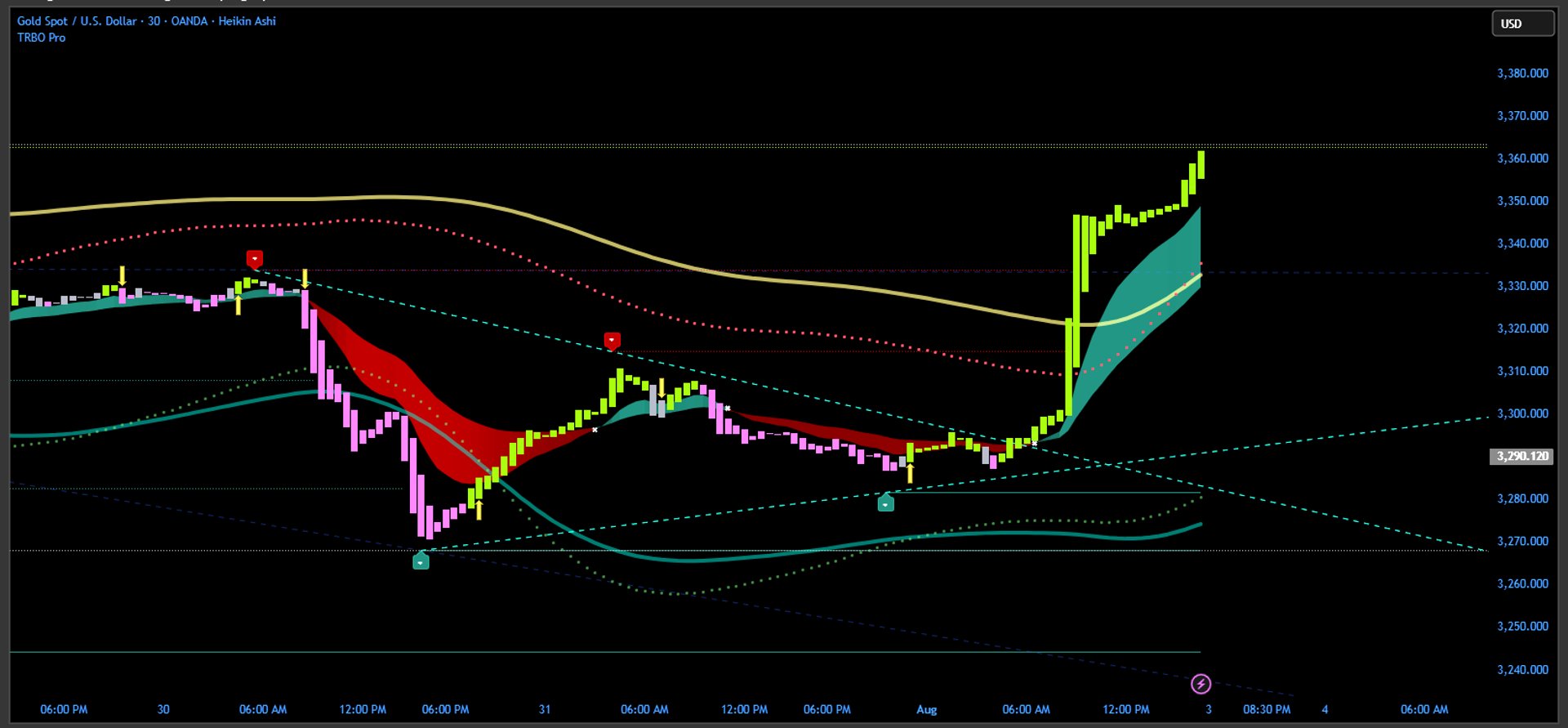Click the 3,250.000 price axis label
Screen dimensions: 1568x728
tap(1522, 626)
